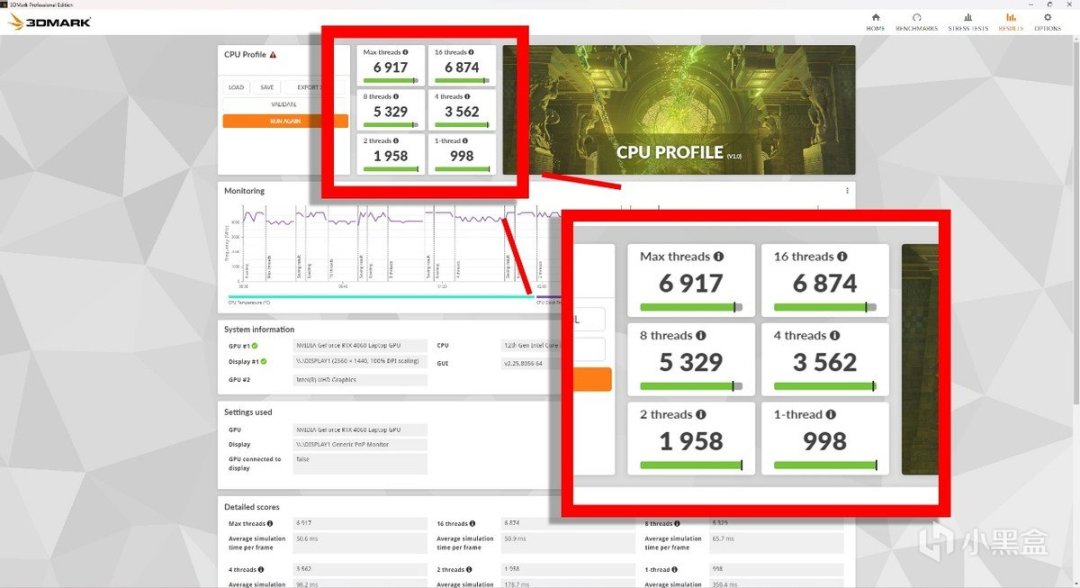Click the false value for GPU connected to display
The image size is (1080, 588).
click(x=360, y=464)
